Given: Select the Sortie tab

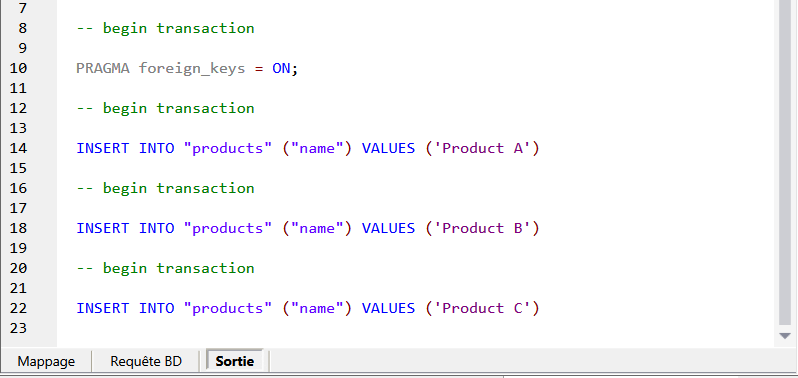Looking at the screenshot, I should [x=235, y=361].
